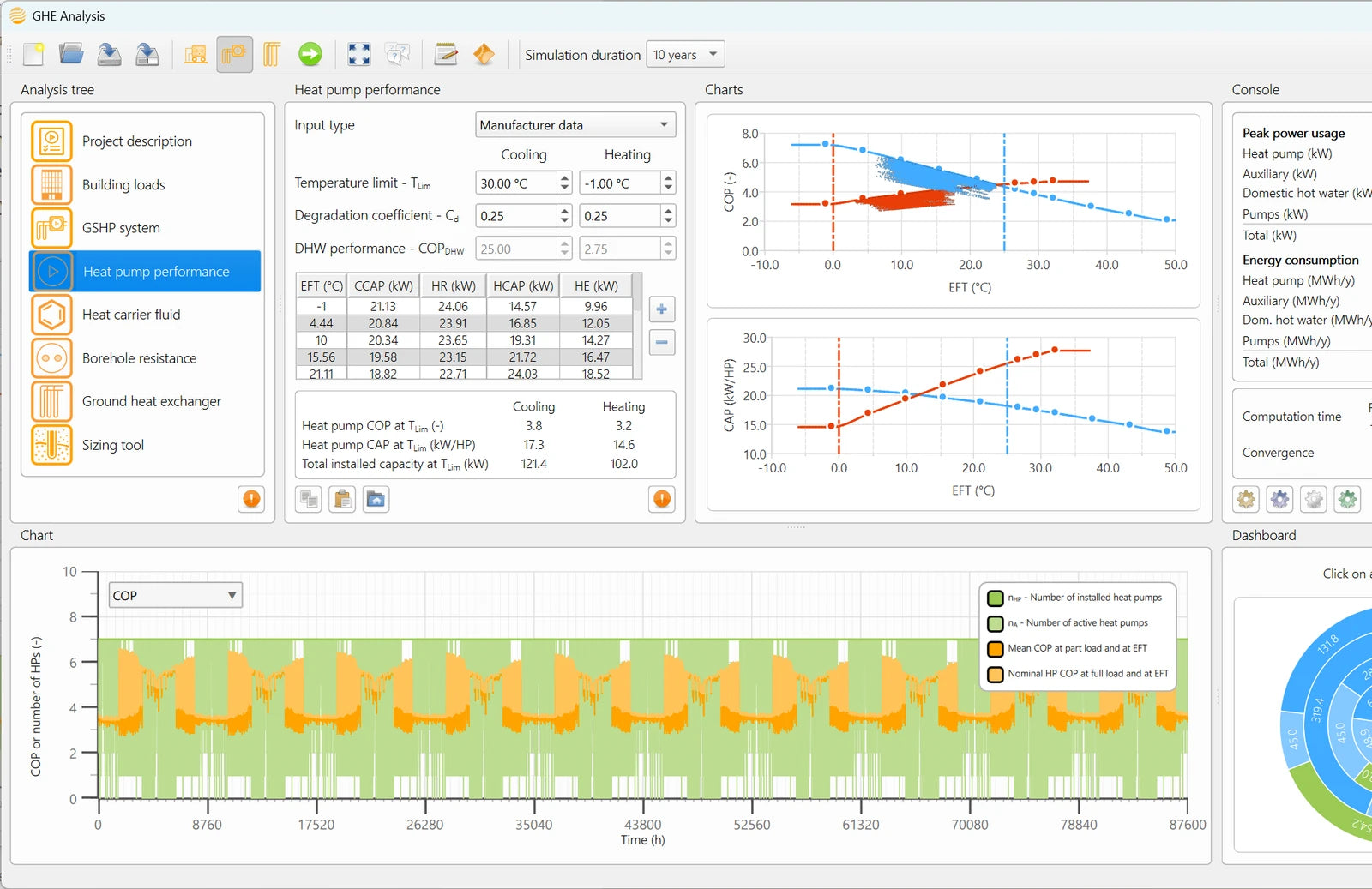The width and height of the screenshot is (1372, 889).
Task: Open the notepad editor icon
Action: coord(445,55)
